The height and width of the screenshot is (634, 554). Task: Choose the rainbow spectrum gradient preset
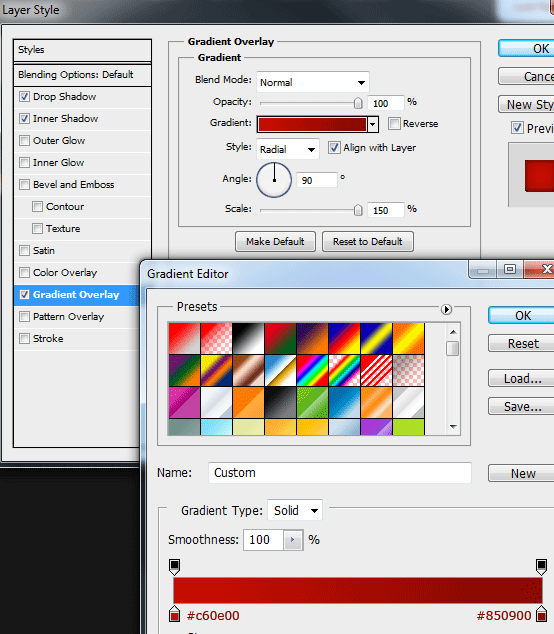pos(312,370)
